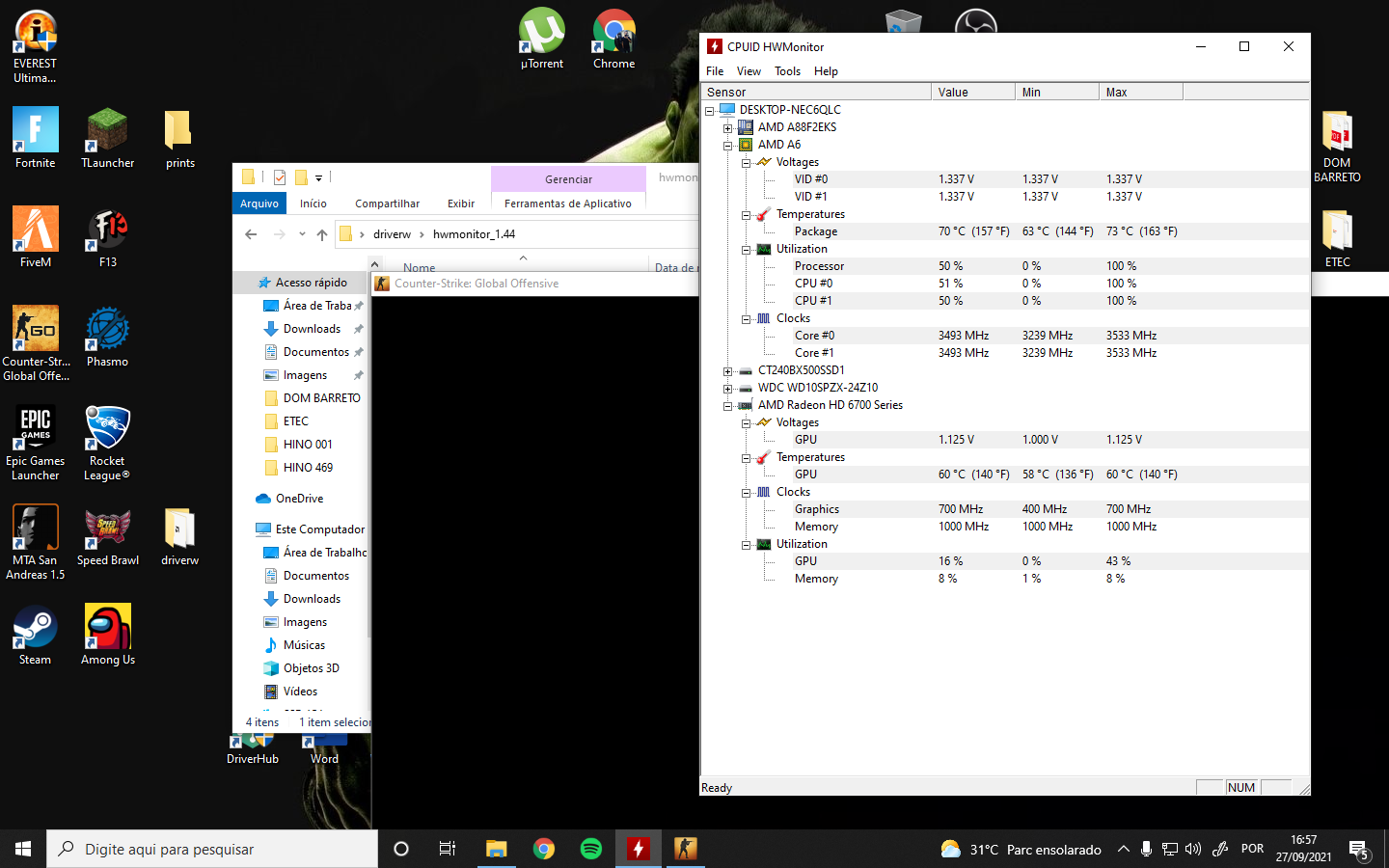Open the Arquivo tab in File Explorer
The image size is (1389, 868).
coord(259,203)
